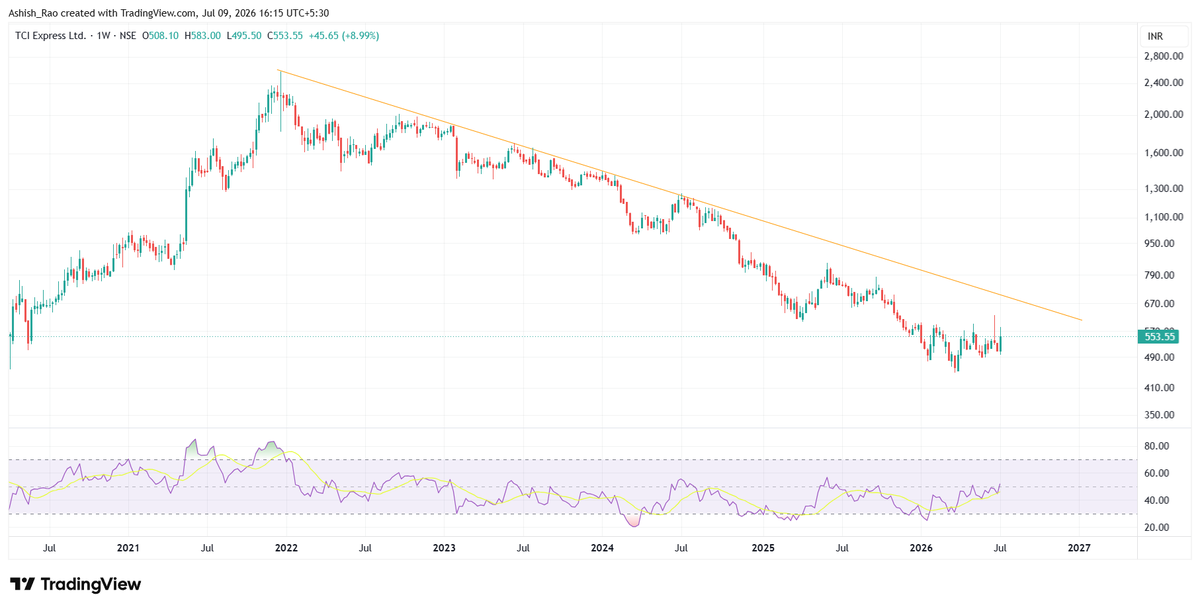Screen dimensions: 1200x609
Task: Select the high value H583.00
Action: (x=202, y=36)
